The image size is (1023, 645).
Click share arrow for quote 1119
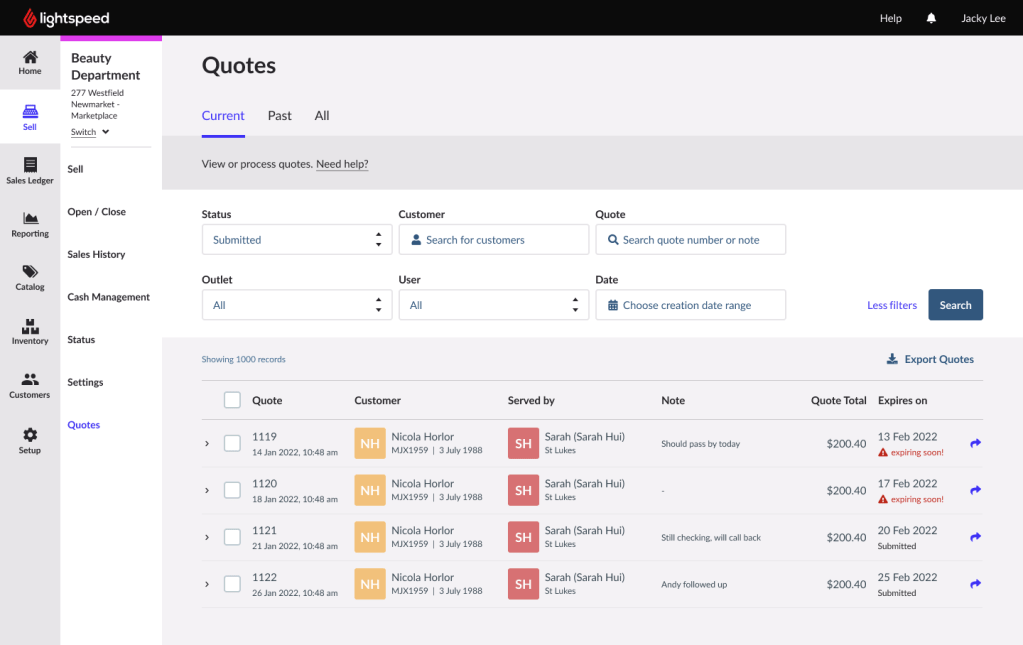click(975, 443)
